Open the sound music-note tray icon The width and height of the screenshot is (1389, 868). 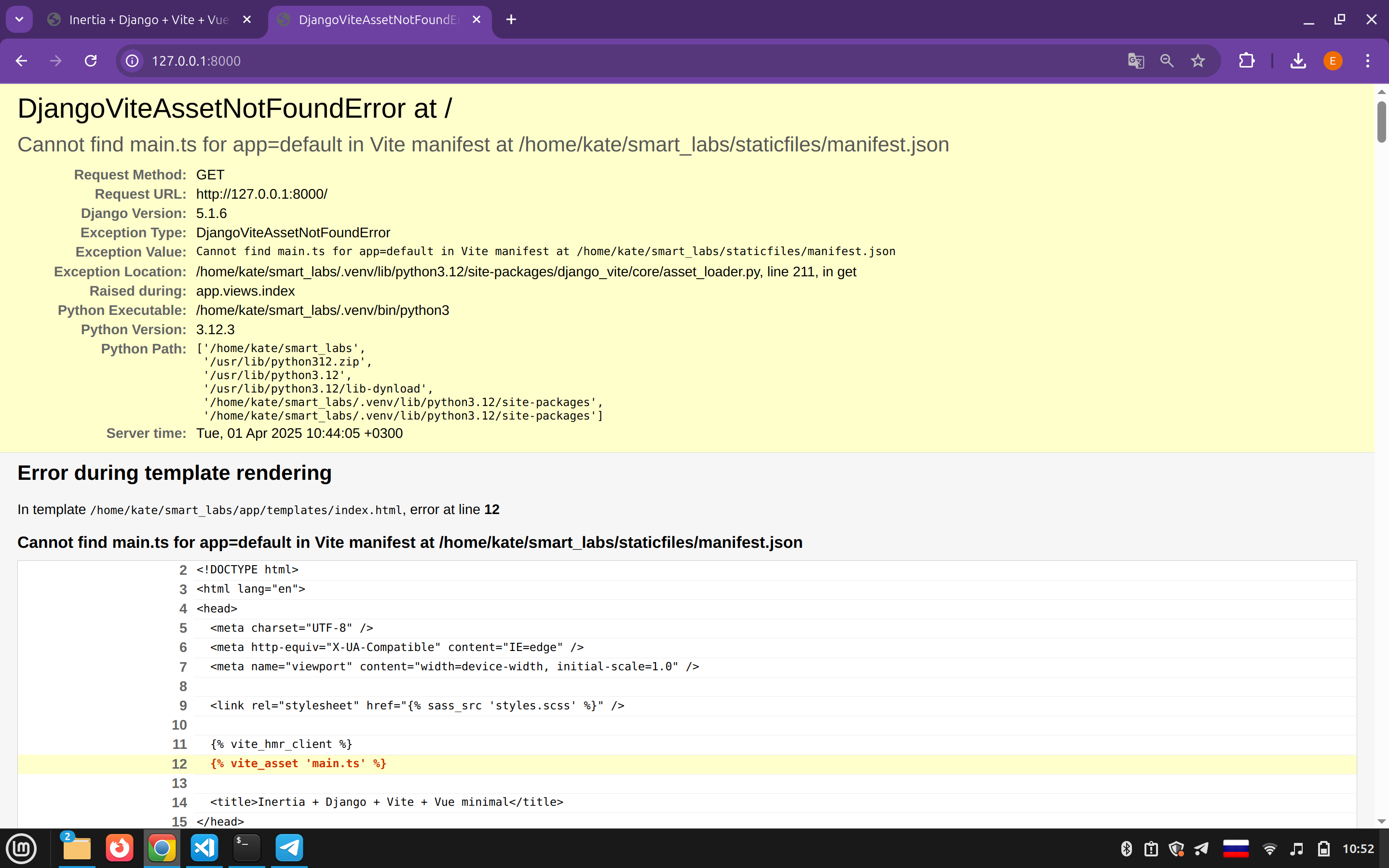(x=1296, y=849)
